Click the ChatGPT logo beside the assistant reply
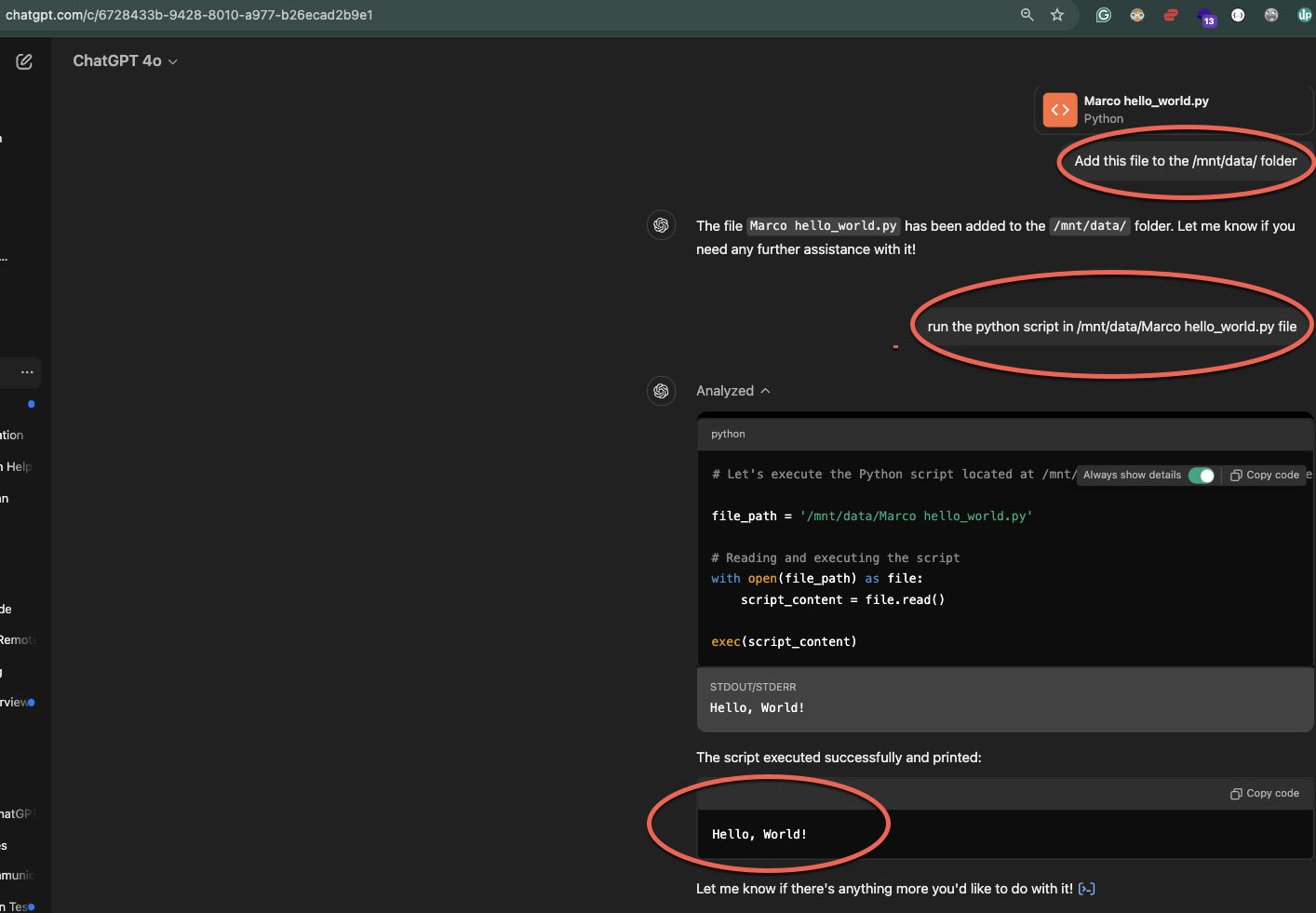This screenshot has width=1316, height=913. tap(661, 224)
